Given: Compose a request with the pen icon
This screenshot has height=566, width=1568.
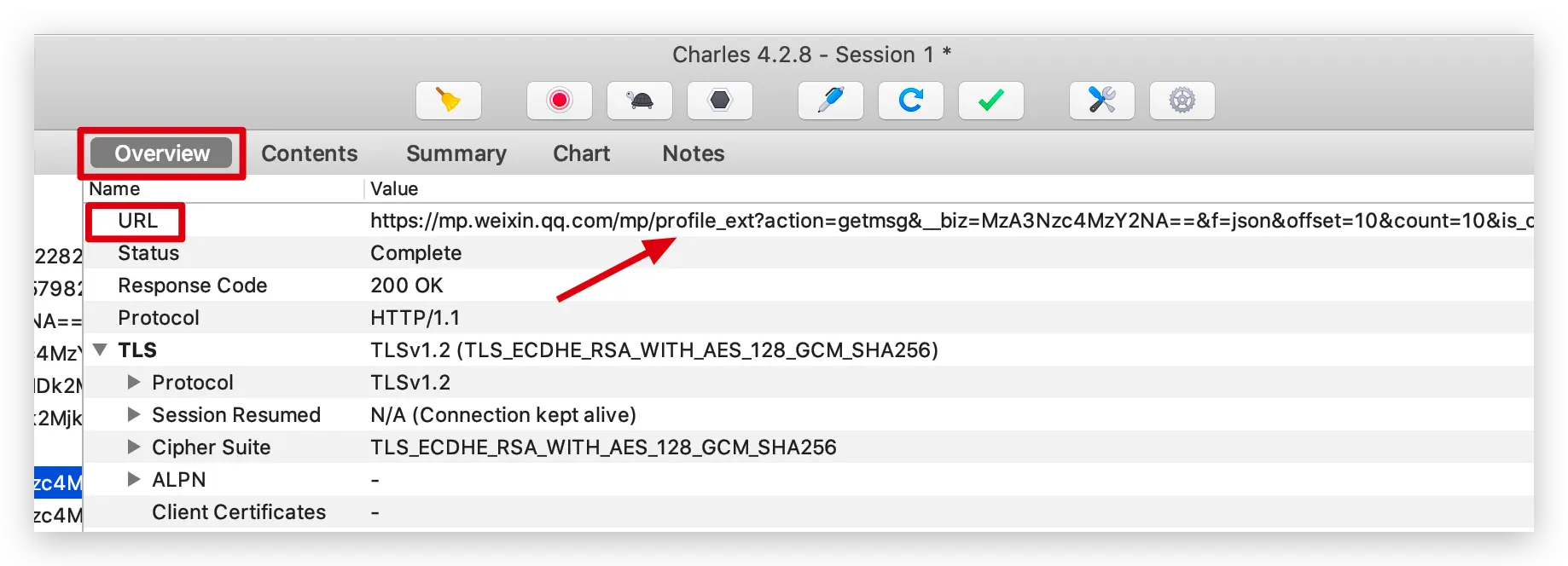Looking at the screenshot, I should 831,101.
